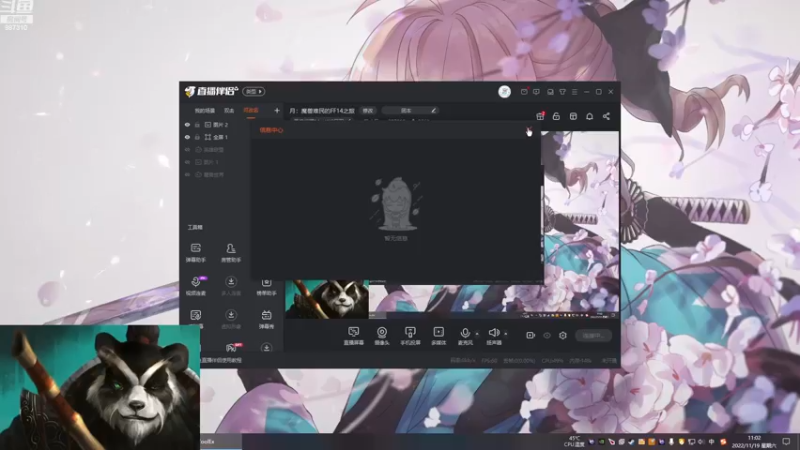Screen dimensions: 800x450
Task: Open the skin T-shirt icon in title bar
Action: click(562, 92)
